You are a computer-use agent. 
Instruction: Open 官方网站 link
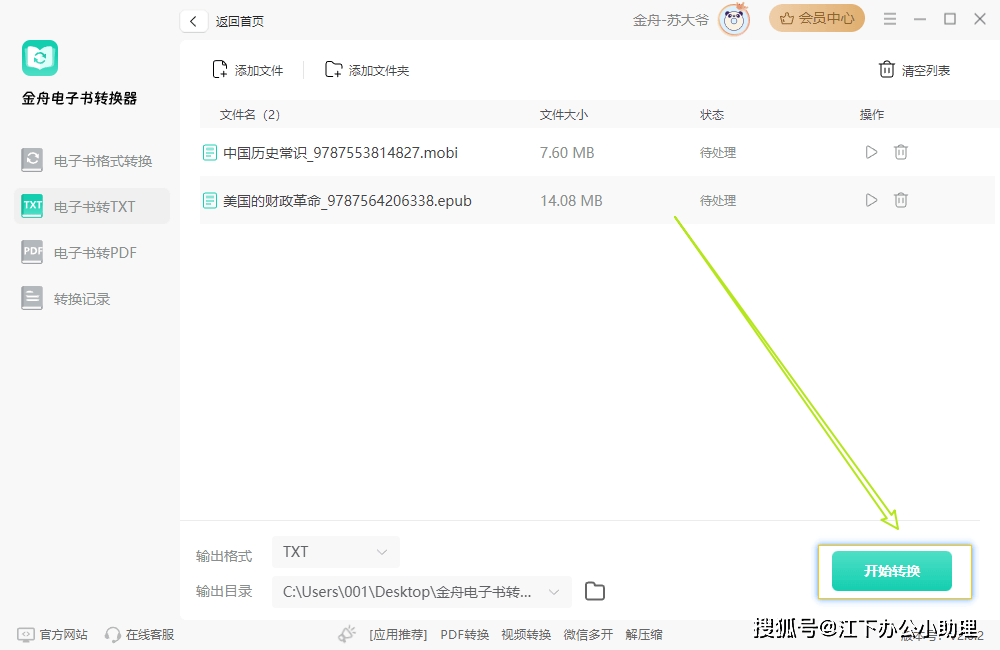[x=64, y=635]
